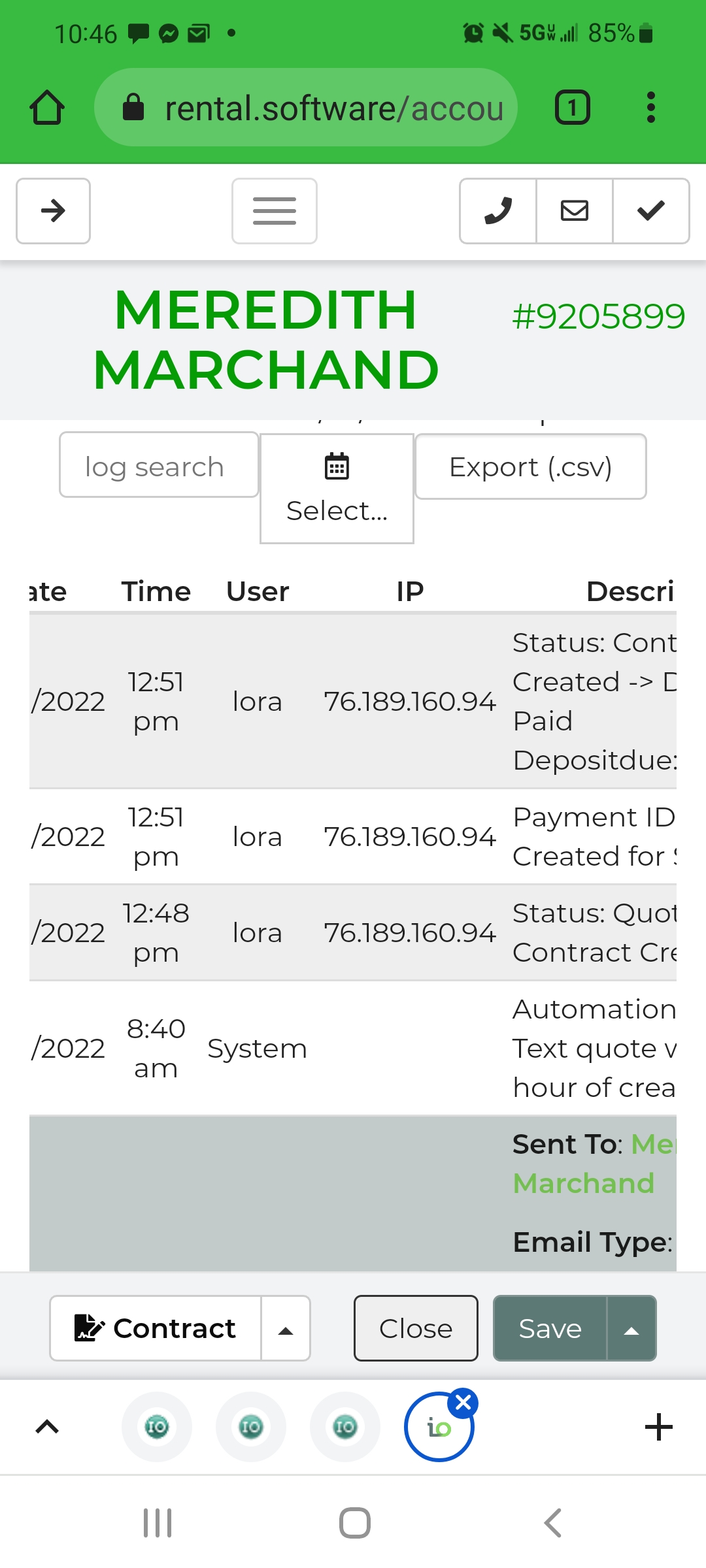706x1568 pixels.
Task: Open the Contract document button
Action: [x=156, y=1328]
